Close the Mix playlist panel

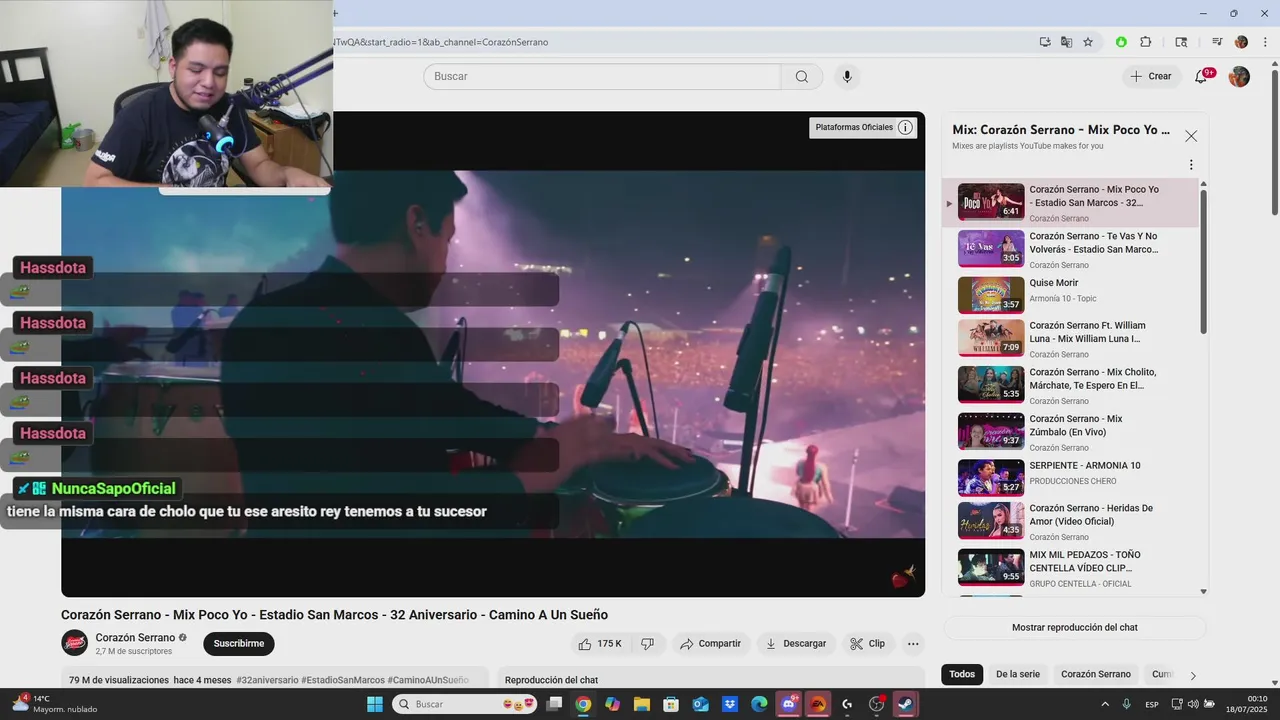[1191, 136]
